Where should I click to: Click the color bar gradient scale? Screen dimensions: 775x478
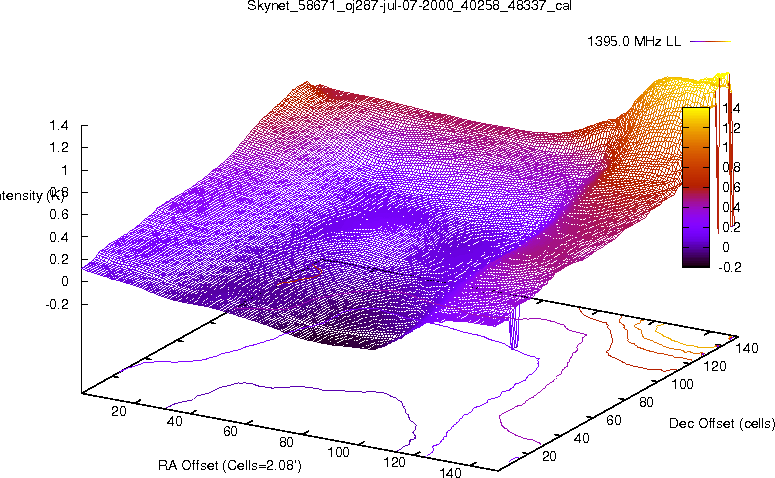[x=695, y=187]
